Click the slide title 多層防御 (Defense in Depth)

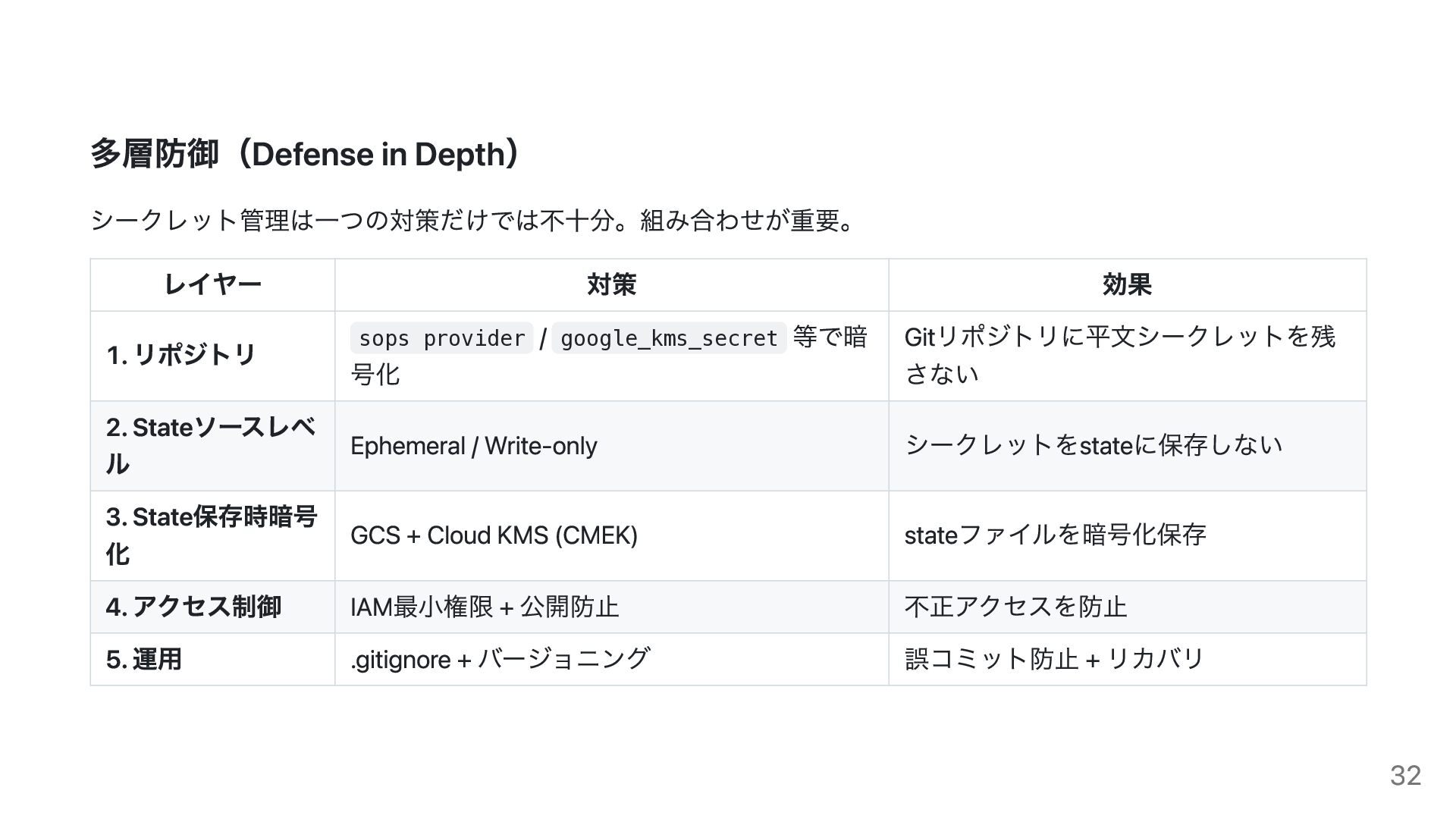[305, 154]
